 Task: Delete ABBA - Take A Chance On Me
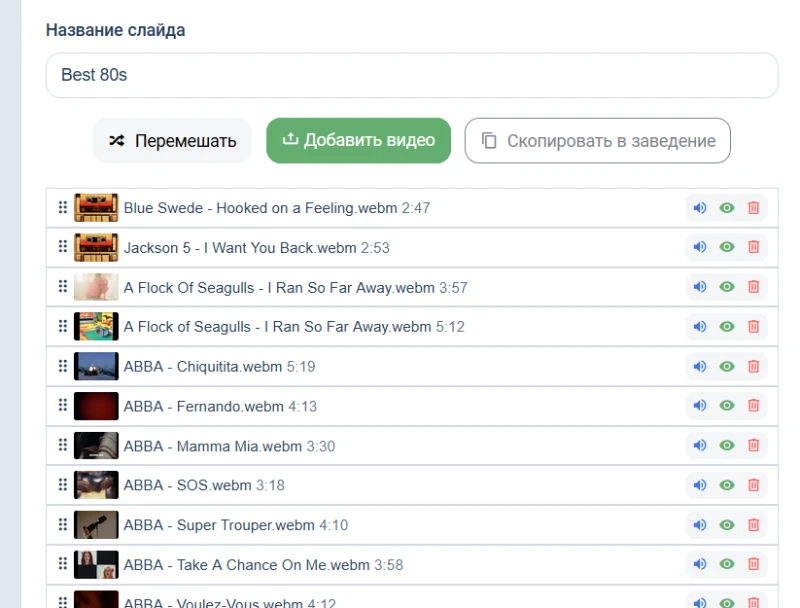[x=754, y=564]
